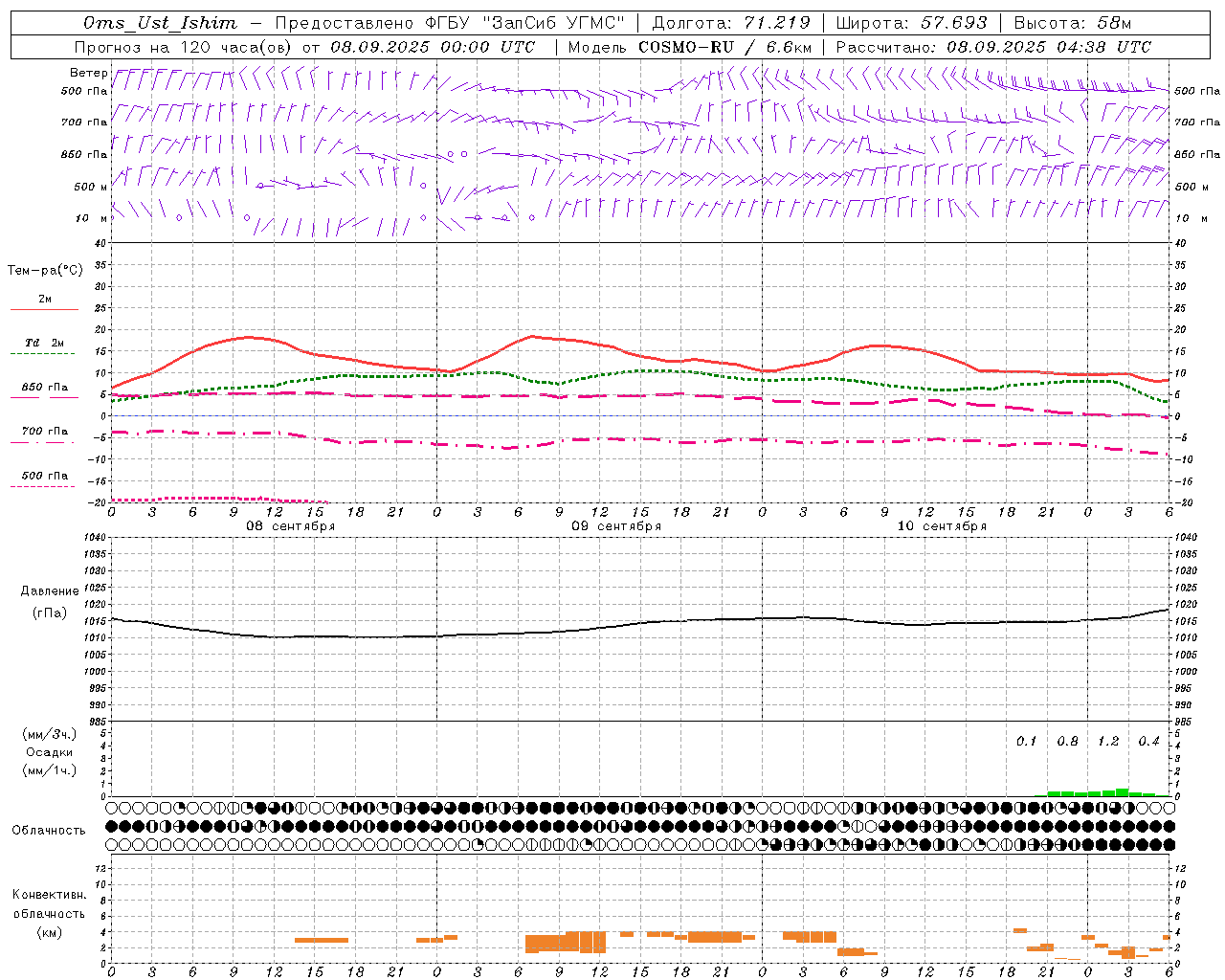Image resolution: width=1225 pixels, height=980 pixels.
Task: Click the date label 08 сентября
Action: [x=291, y=525]
